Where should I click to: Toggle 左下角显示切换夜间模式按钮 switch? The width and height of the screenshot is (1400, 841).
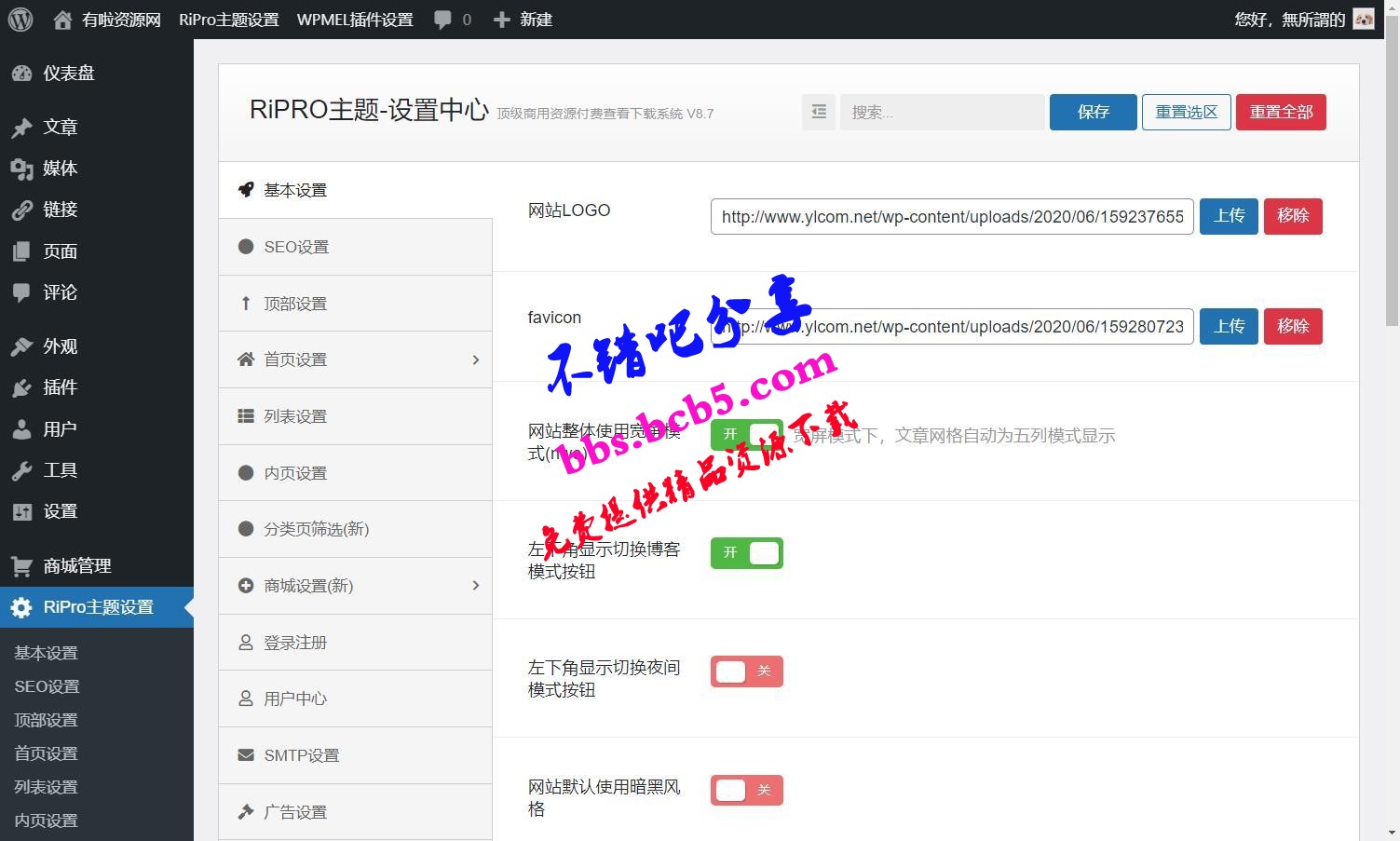click(x=747, y=671)
